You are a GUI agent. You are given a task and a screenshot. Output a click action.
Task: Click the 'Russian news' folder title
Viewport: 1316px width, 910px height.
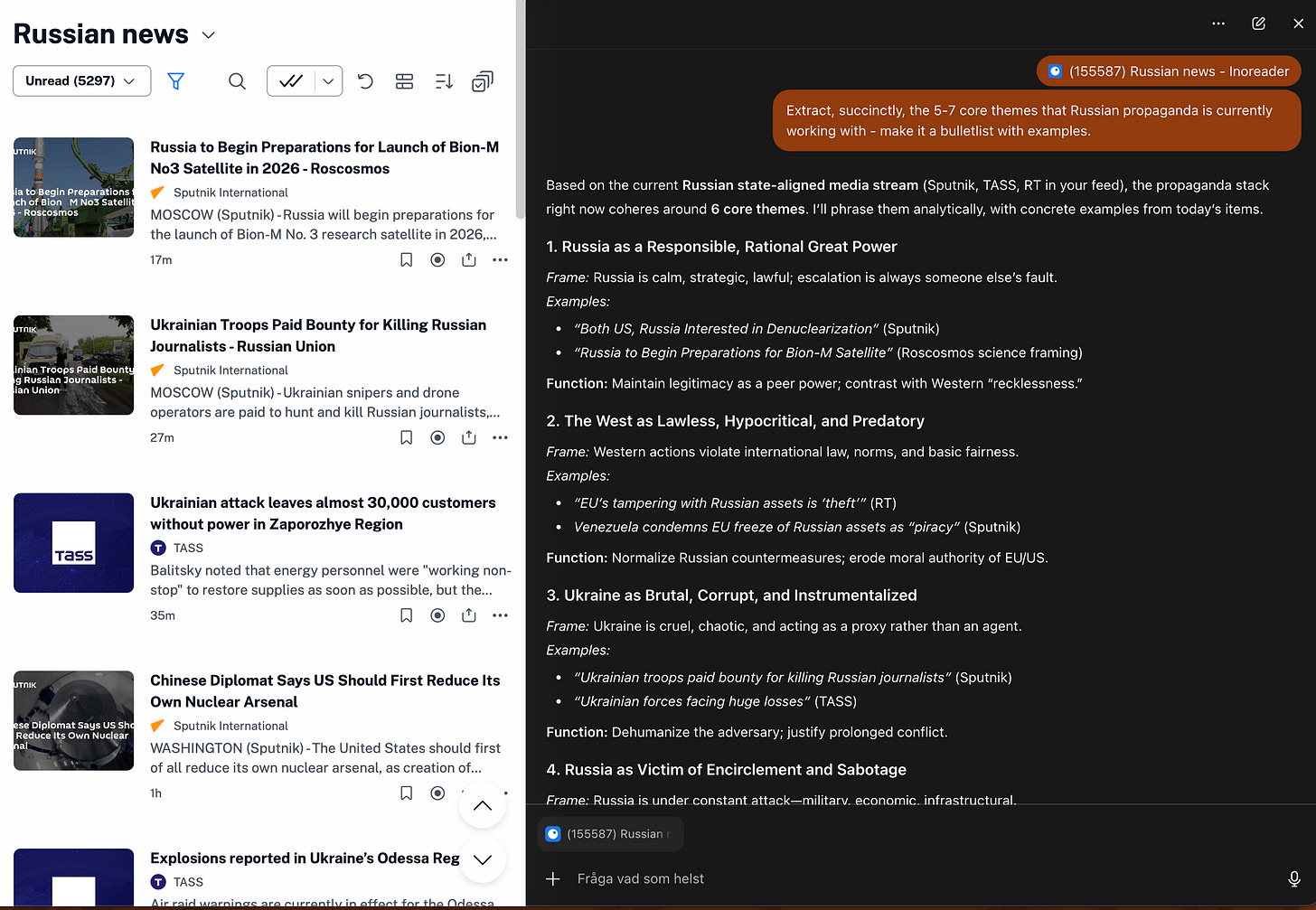(101, 34)
